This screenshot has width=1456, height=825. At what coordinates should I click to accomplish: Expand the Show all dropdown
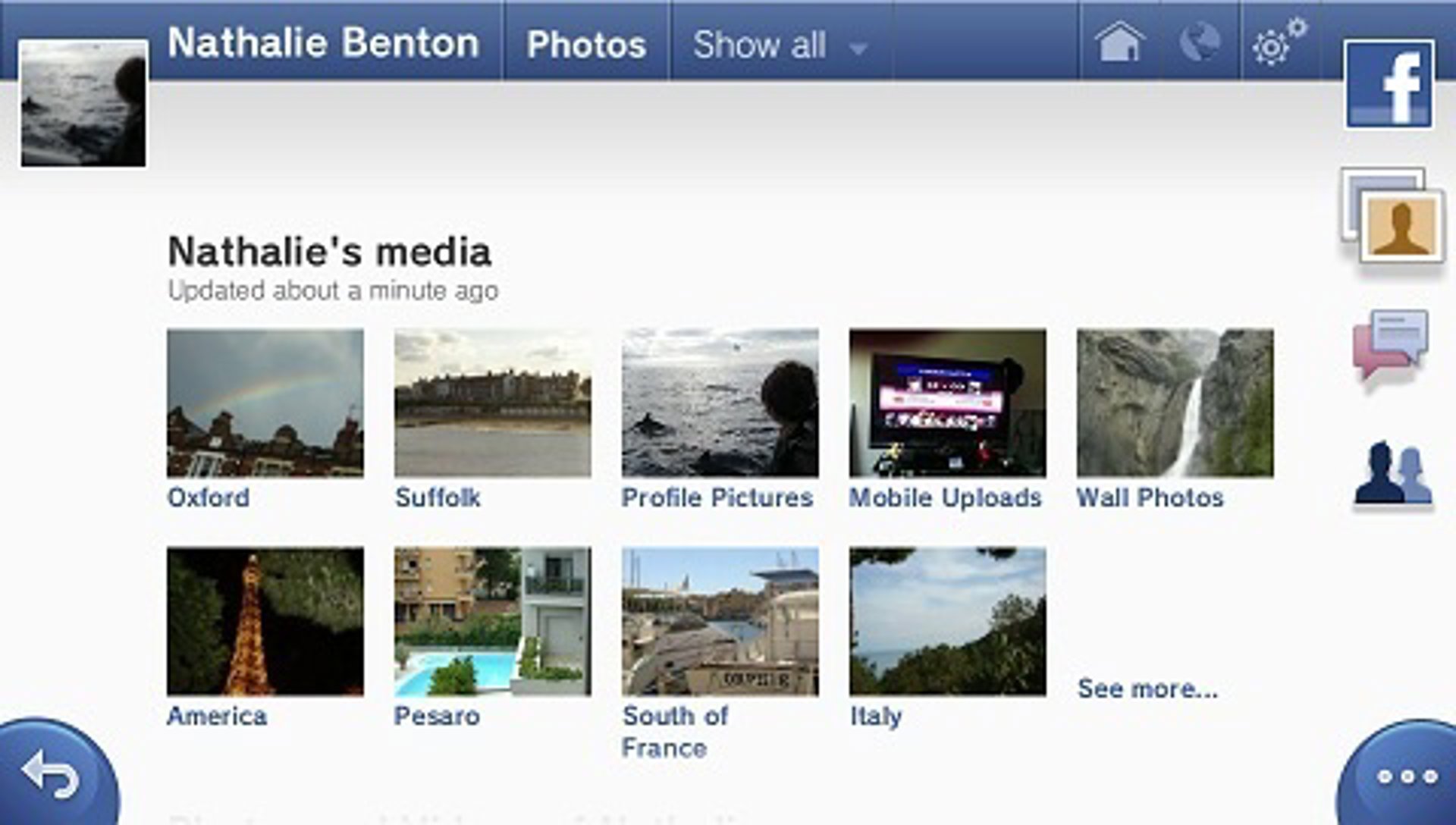780,45
